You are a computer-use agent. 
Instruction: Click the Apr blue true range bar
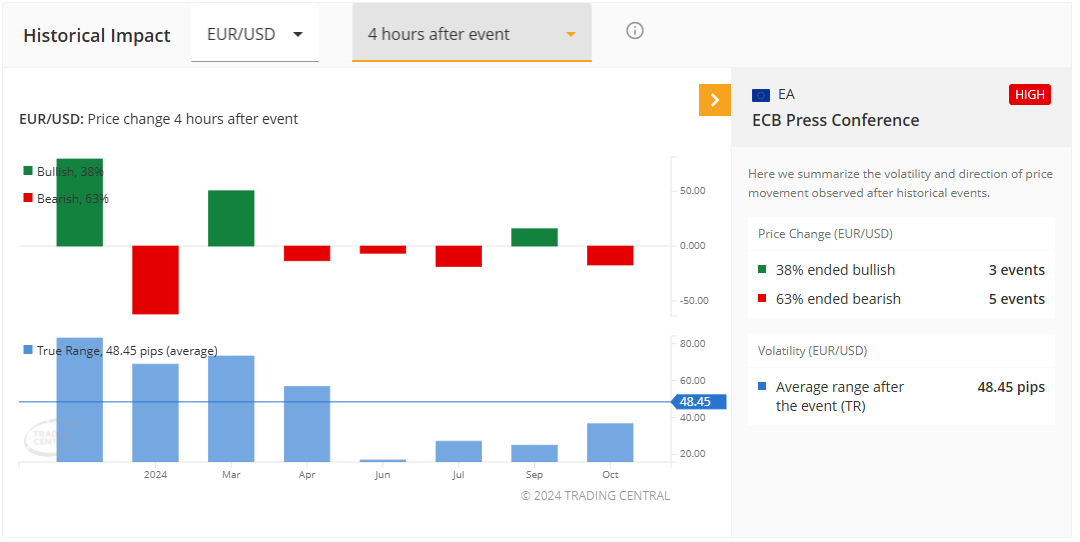click(307, 424)
